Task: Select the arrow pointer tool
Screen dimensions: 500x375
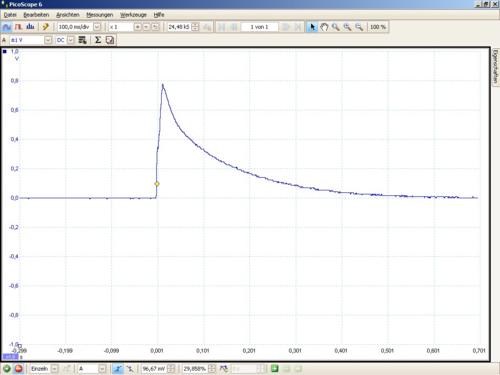Action: (312, 27)
